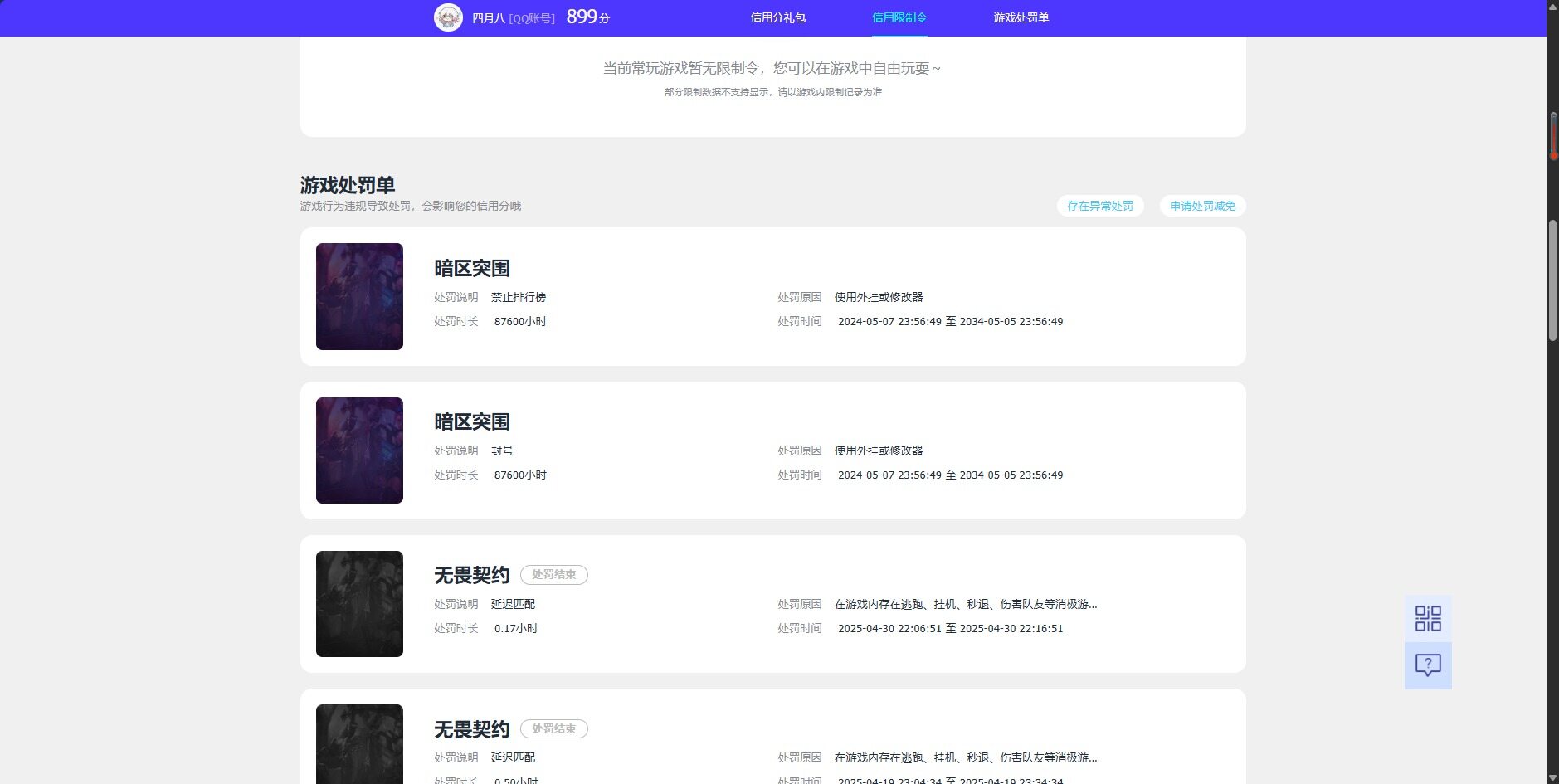Screen dimensions: 1559x784
Task: Click 处罚结束 badge on the last 无畏契约 card
Action: point(554,729)
